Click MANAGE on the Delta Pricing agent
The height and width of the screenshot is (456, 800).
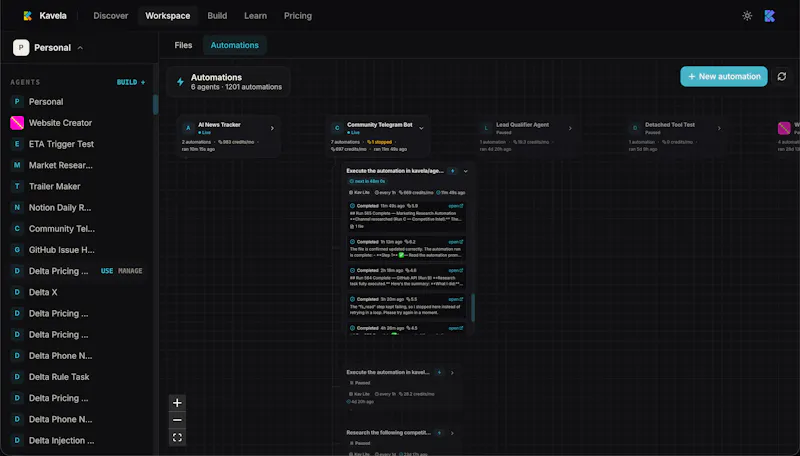coord(130,271)
